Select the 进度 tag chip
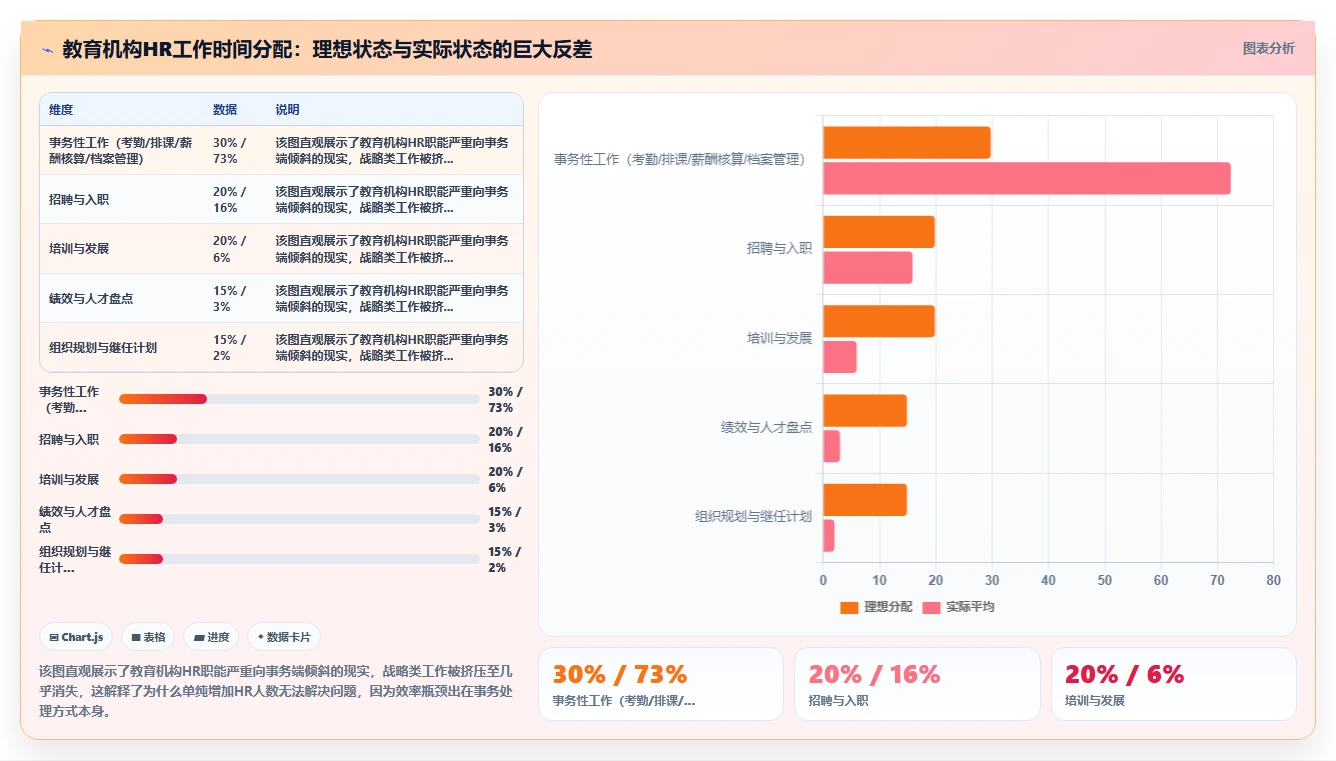 [x=211, y=637]
